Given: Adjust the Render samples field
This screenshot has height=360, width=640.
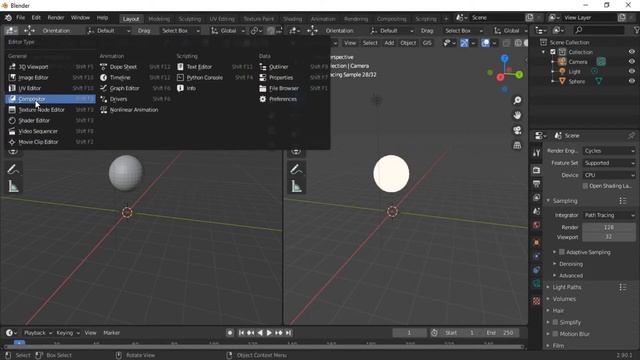Looking at the screenshot, I should click(x=609, y=227).
